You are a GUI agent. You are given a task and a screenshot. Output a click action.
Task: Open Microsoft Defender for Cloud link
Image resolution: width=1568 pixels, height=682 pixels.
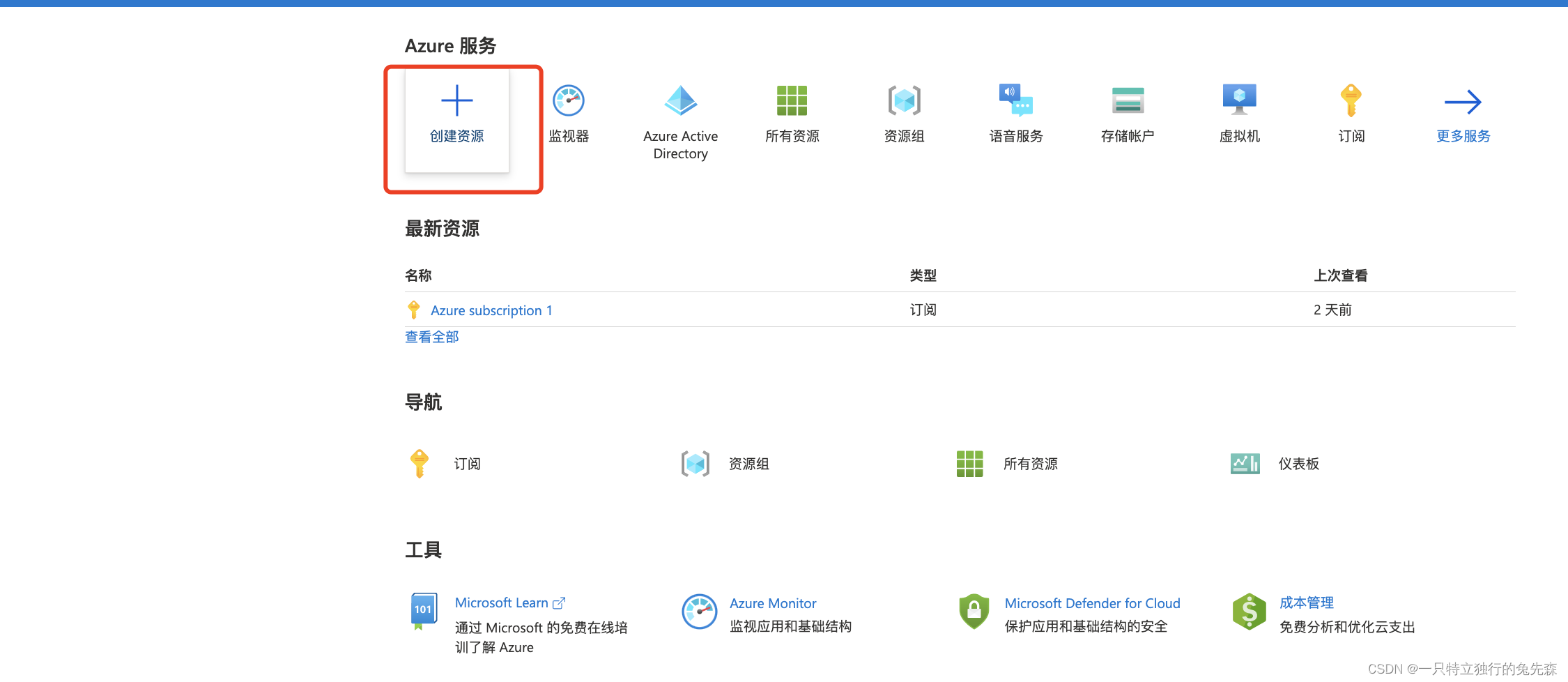(1092, 603)
